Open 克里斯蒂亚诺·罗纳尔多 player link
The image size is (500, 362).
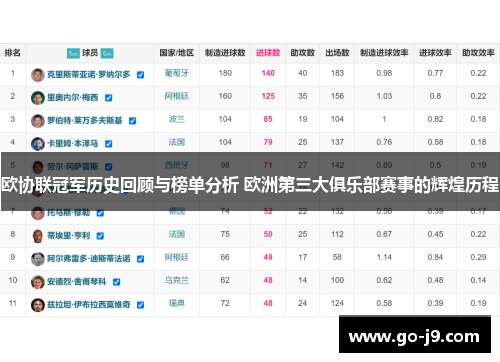pyautogui.click(x=89, y=75)
